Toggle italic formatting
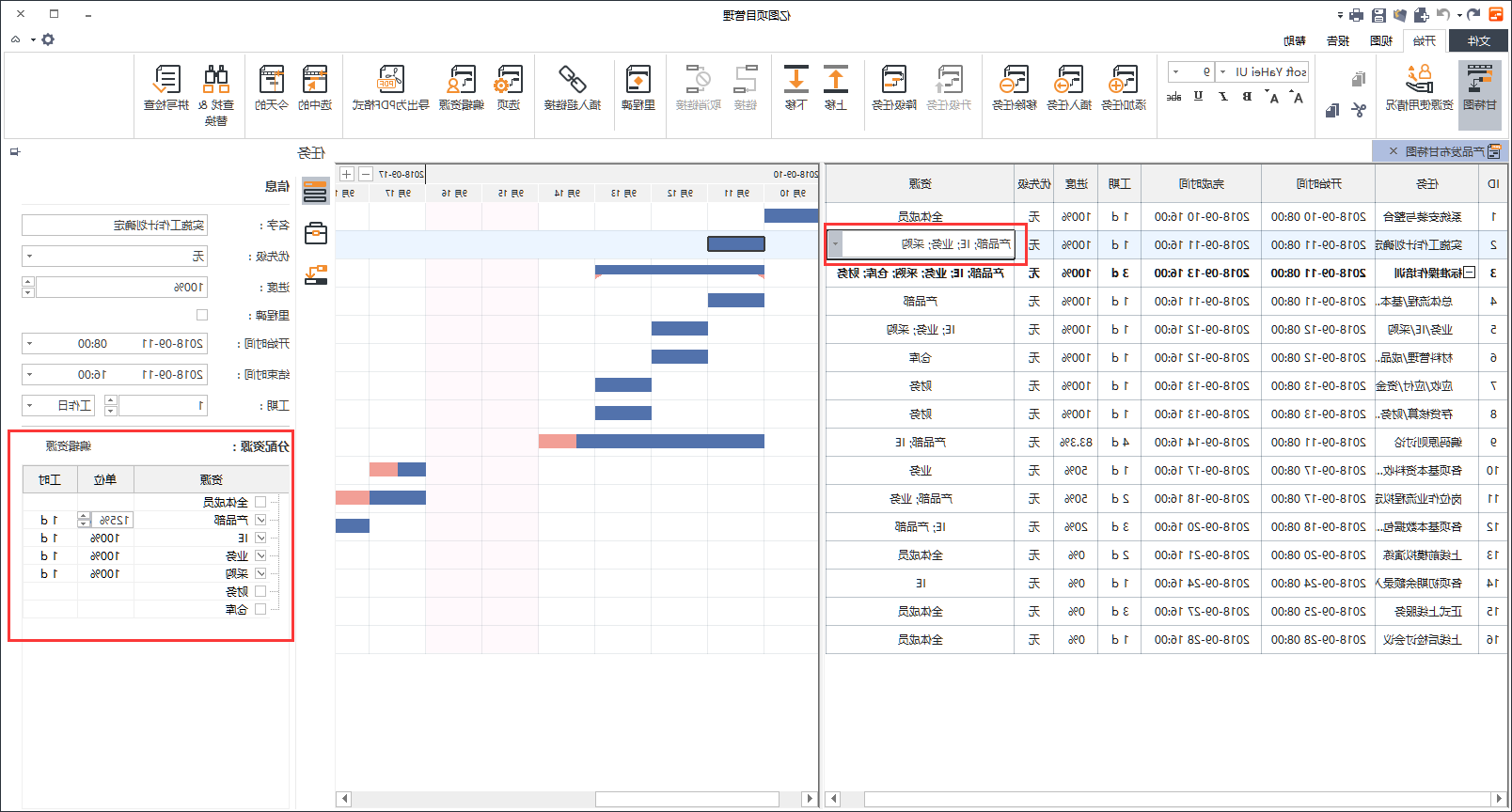Image resolution: width=1512 pixels, height=812 pixels. tap(1222, 97)
